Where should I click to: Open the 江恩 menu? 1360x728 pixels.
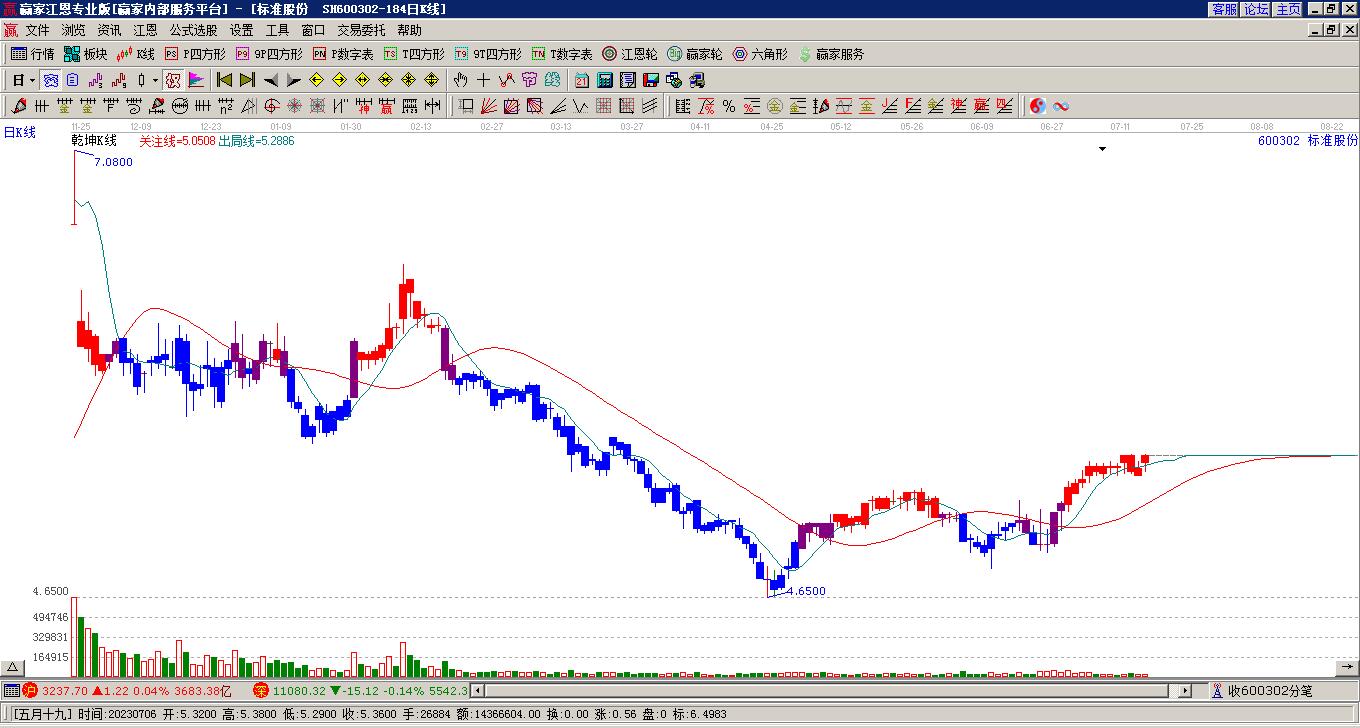[145, 31]
